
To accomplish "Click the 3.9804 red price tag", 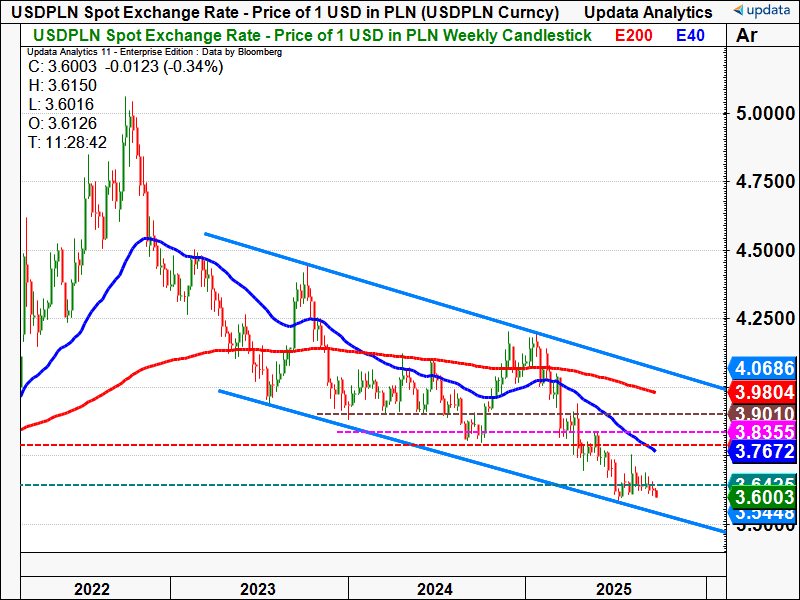I will point(762,392).
